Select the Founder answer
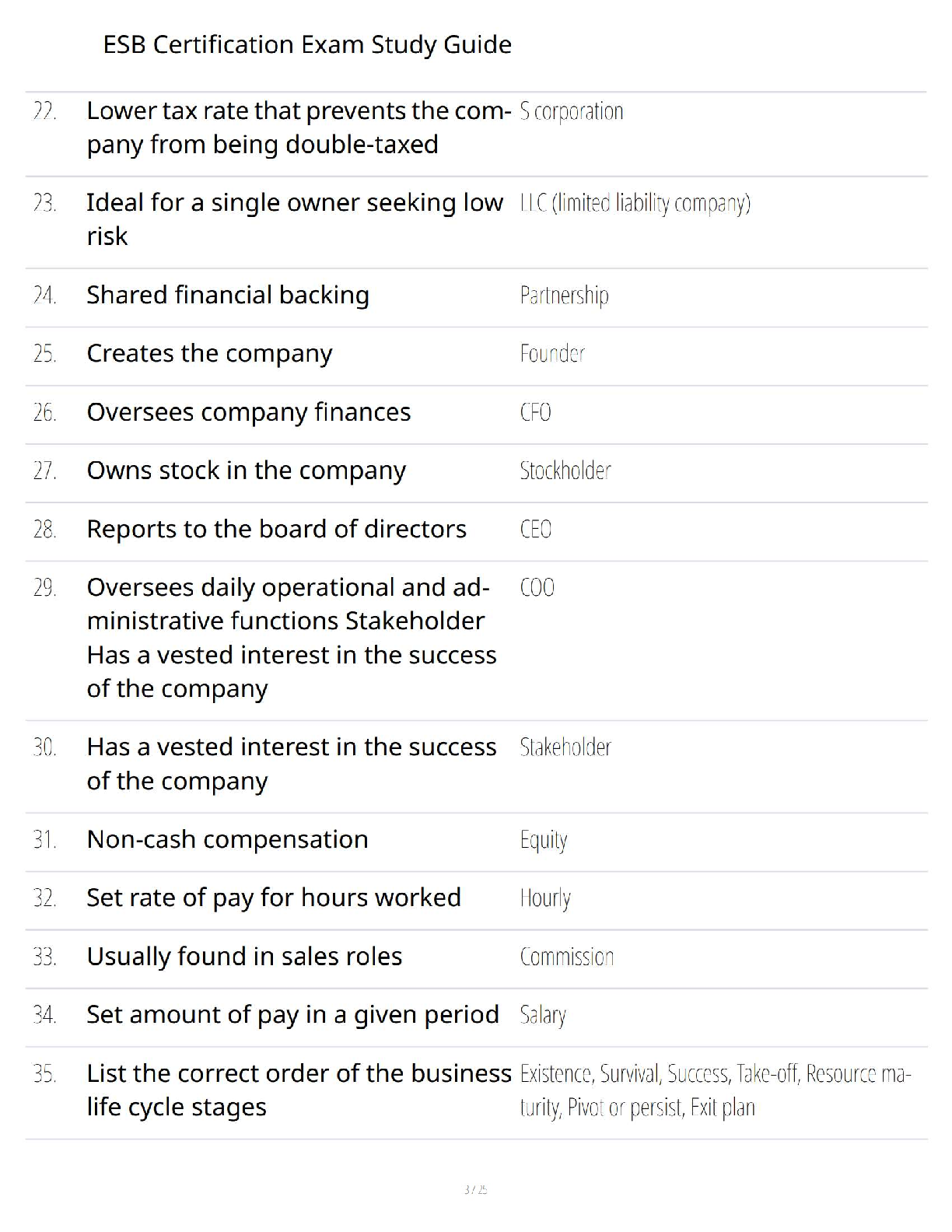Image resolution: width=952 pixels, height=1232 pixels. 552,354
